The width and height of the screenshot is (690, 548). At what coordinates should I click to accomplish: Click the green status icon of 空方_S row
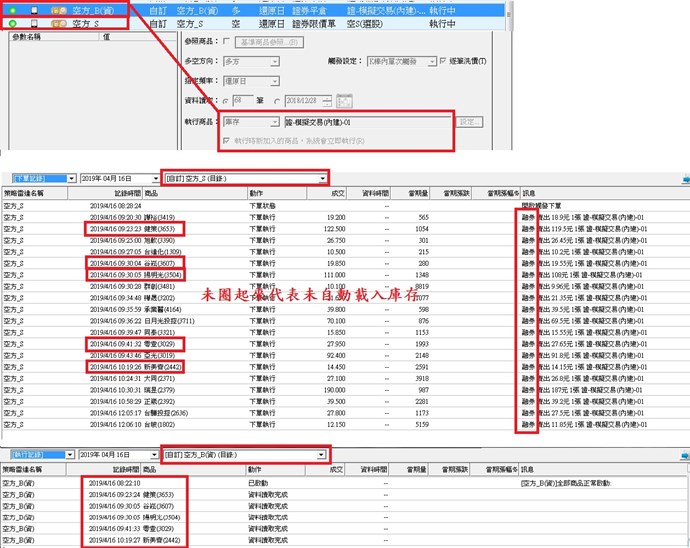click(11, 20)
